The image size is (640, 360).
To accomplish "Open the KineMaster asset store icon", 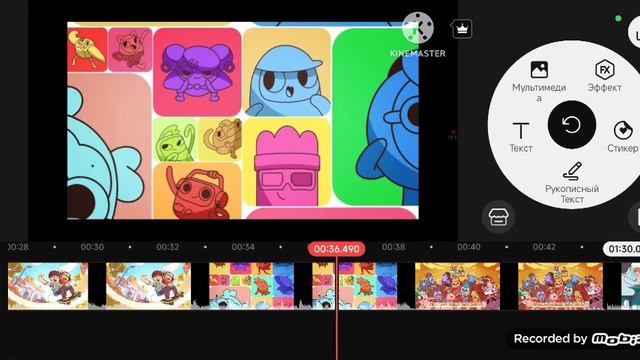I will (498, 217).
